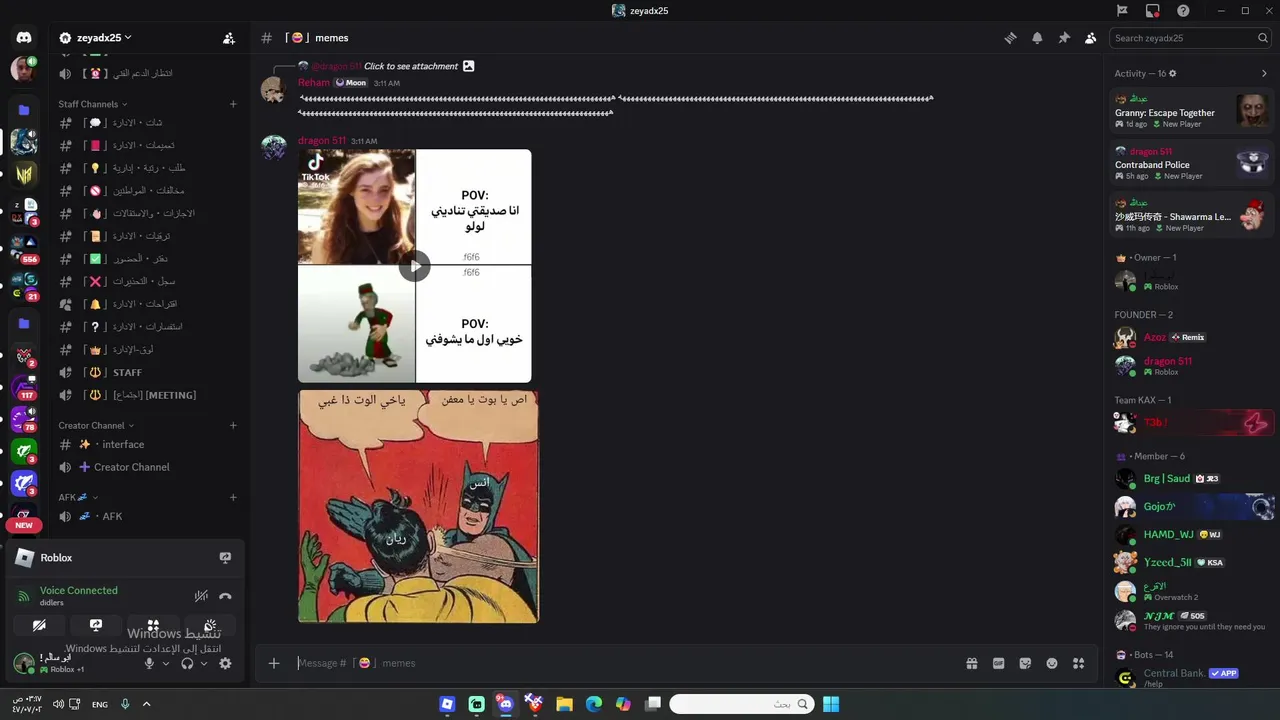Start an activity button in voice panel
This screenshot has width=1280, height=720.
(x=153, y=625)
